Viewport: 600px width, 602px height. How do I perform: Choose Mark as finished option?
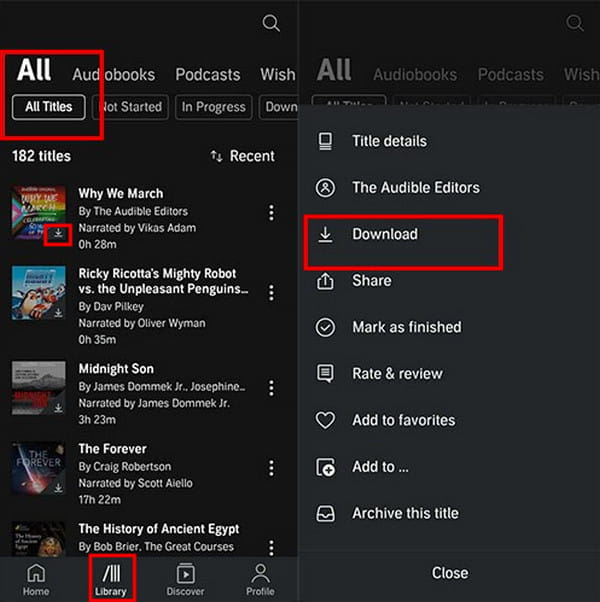point(405,327)
